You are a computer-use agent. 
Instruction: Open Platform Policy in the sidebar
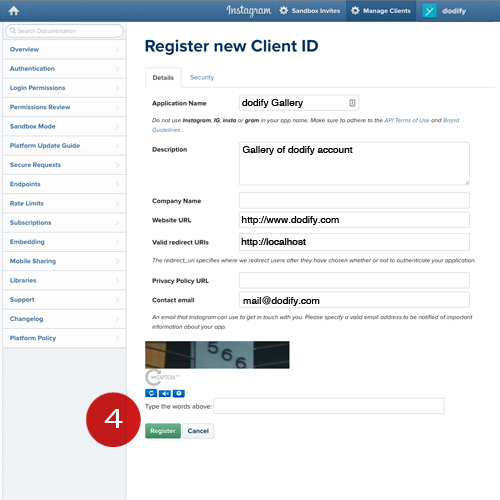pyautogui.click(x=64, y=338)
